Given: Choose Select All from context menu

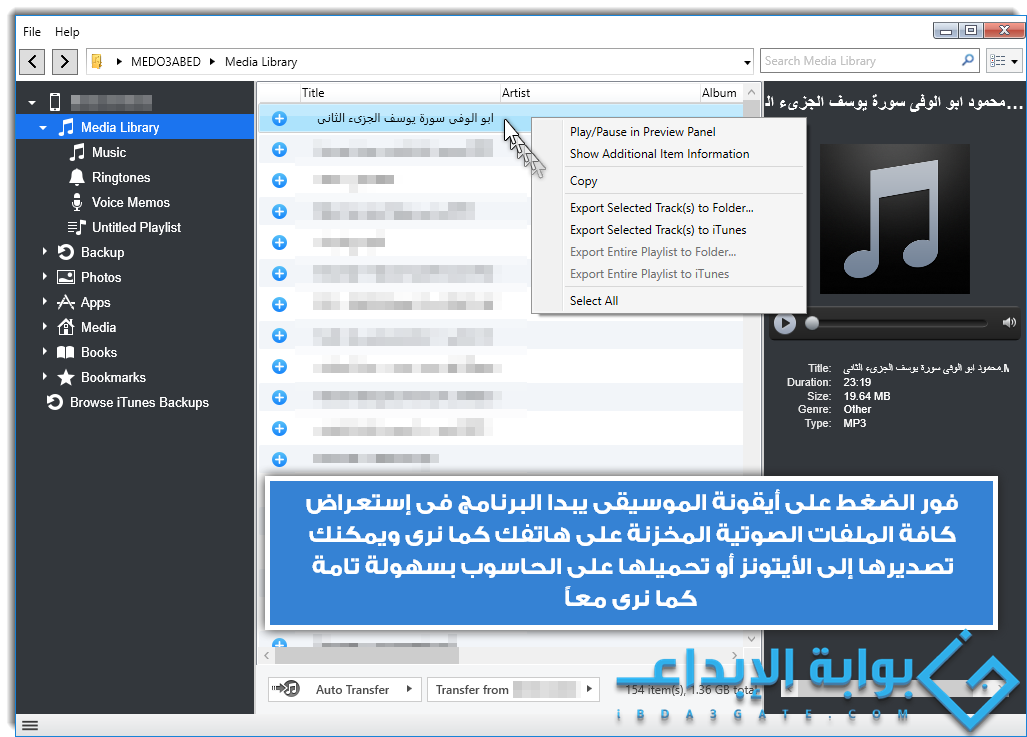Looking at the screenshot, I should pyautogui.click(x=668, y=301).
